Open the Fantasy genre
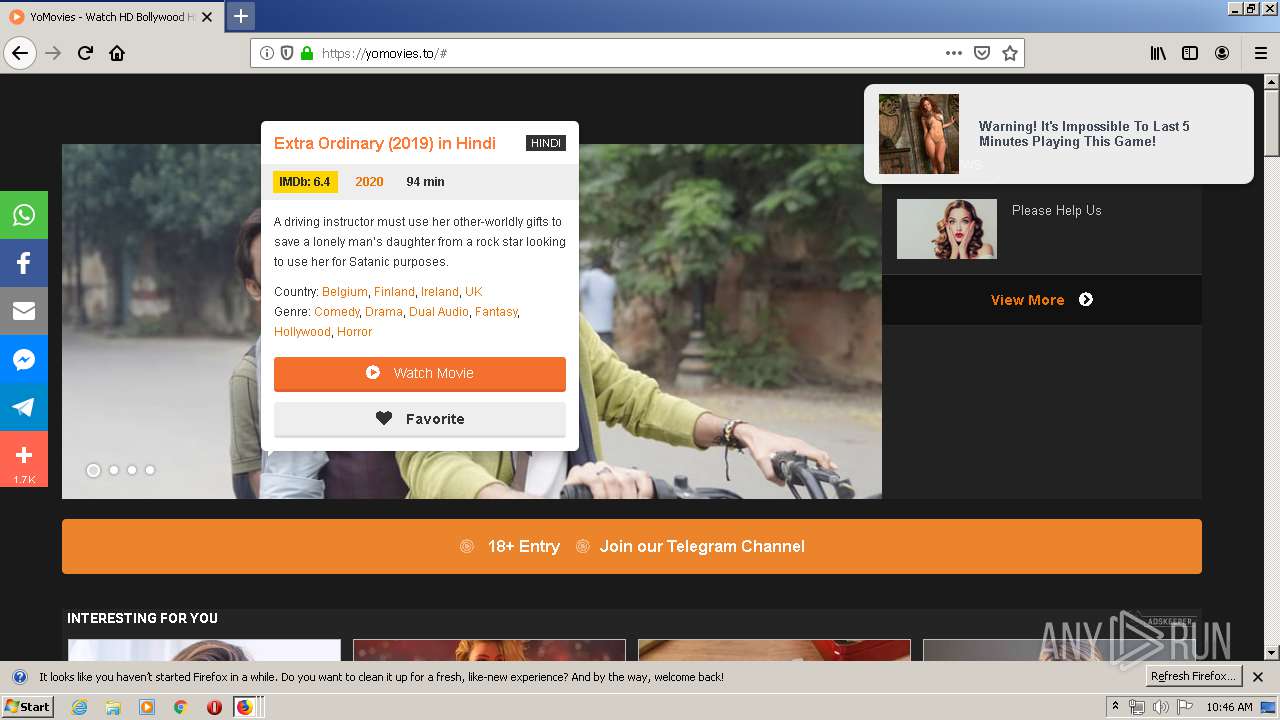This screenshot has width=1280, height=720. pos(496,312)
